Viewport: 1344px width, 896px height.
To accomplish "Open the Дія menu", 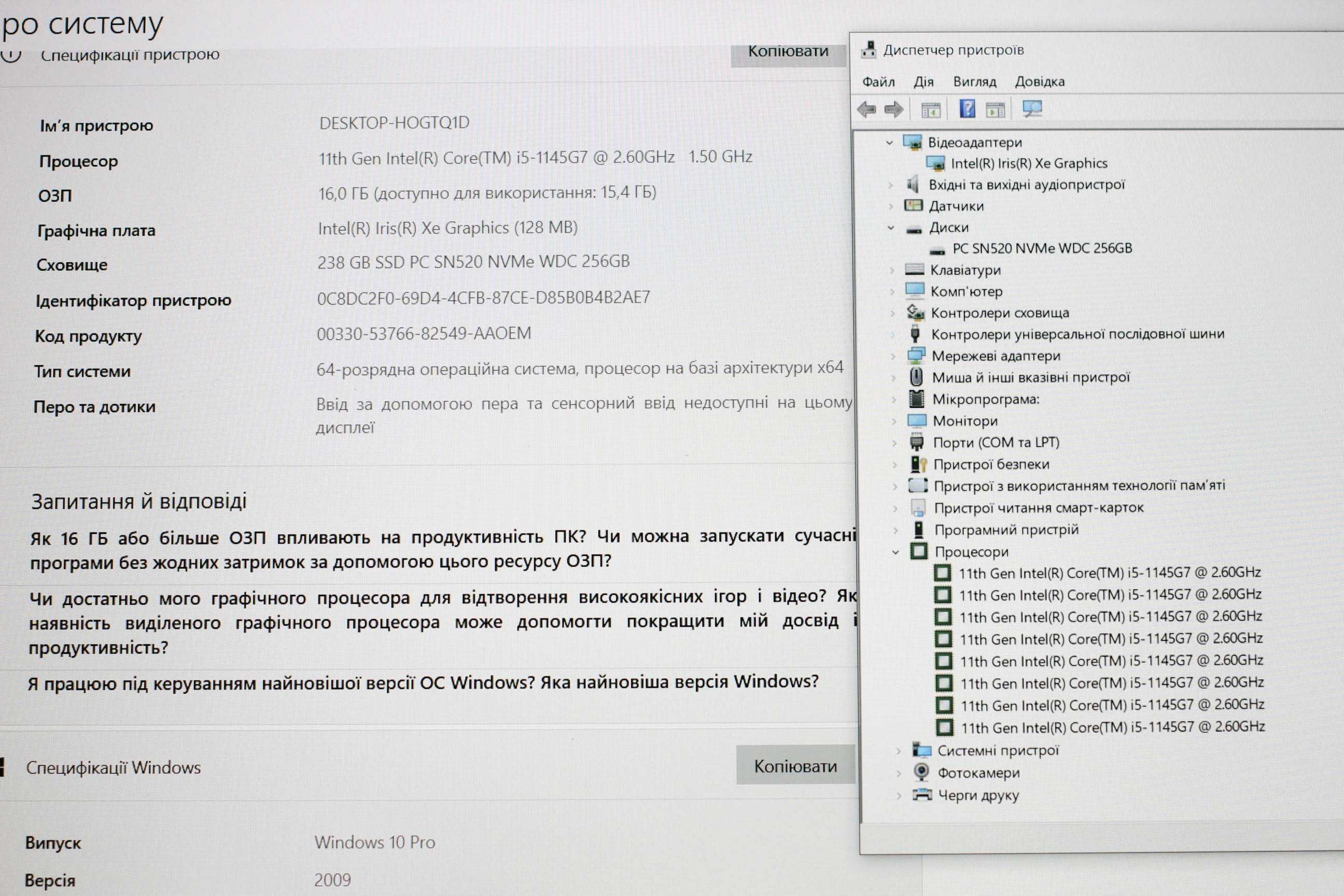I will click(x=923, y=82).
